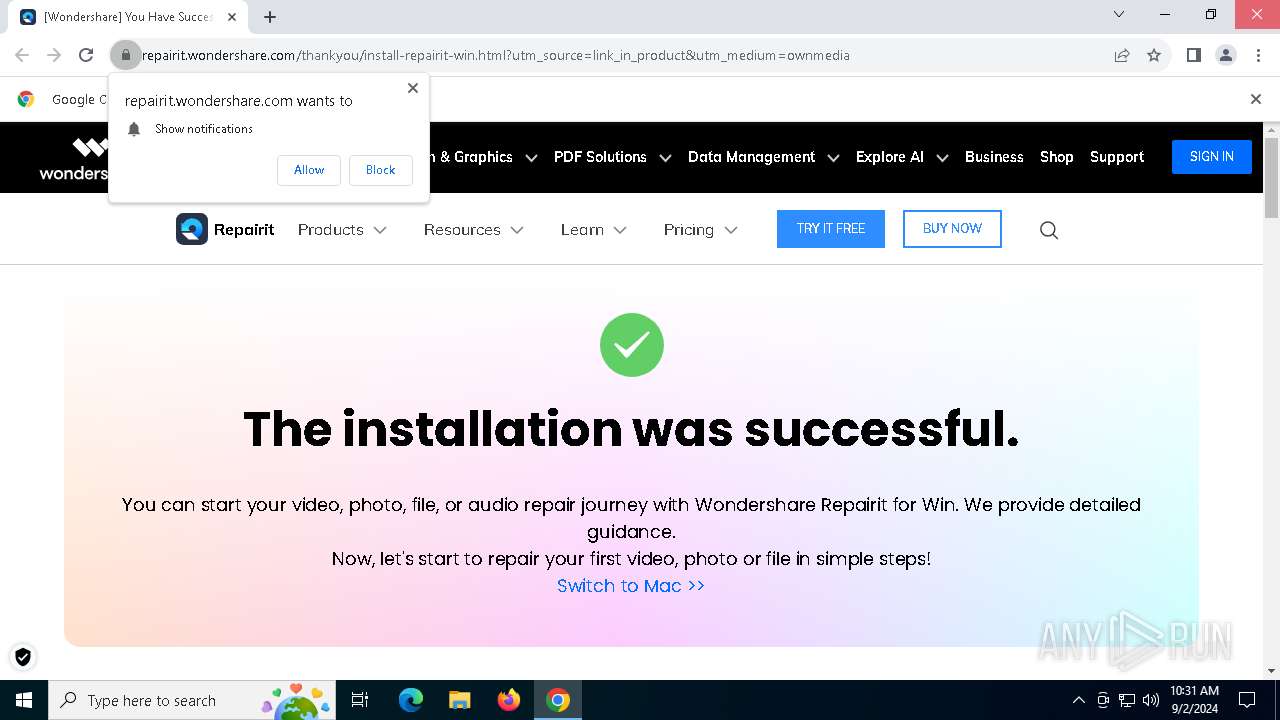
Task: Open the Business page
Action: (x=994, y=157)
